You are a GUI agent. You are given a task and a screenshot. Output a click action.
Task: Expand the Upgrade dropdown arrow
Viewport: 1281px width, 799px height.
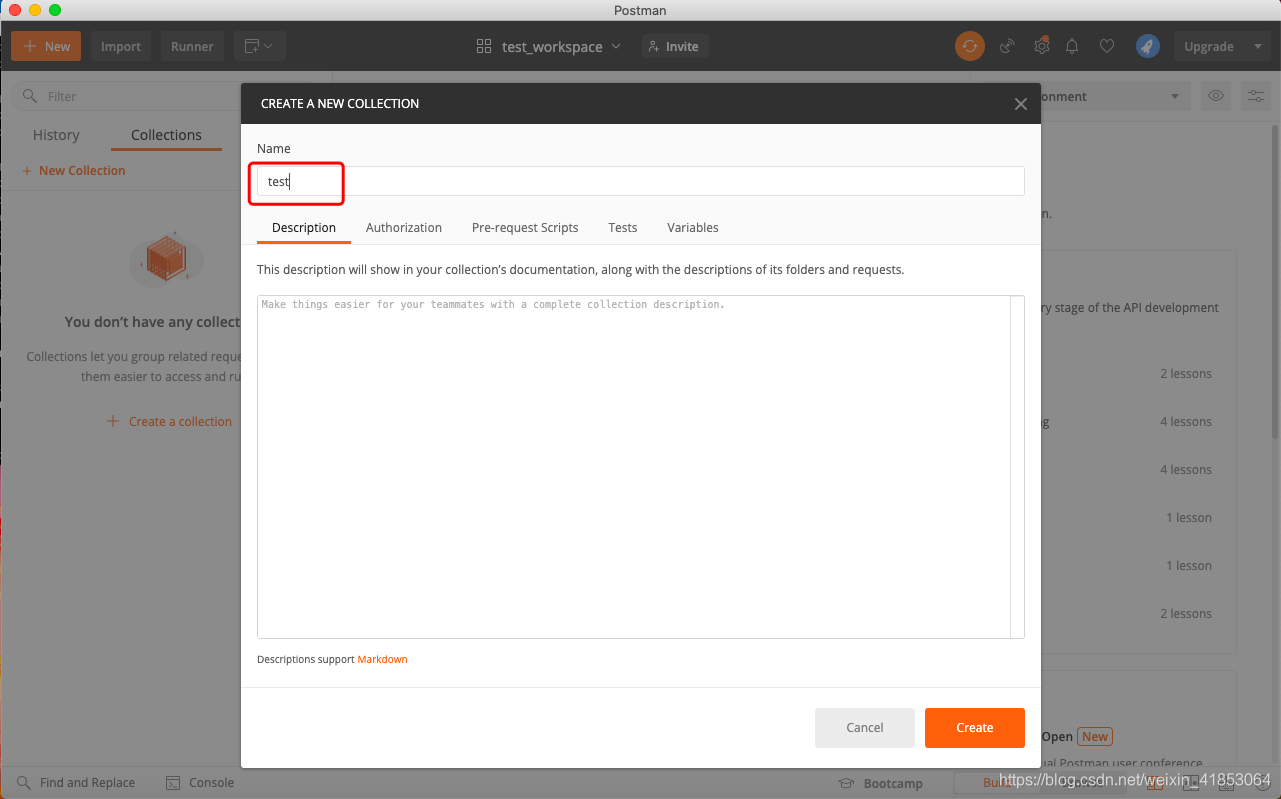pos(1257,46)
